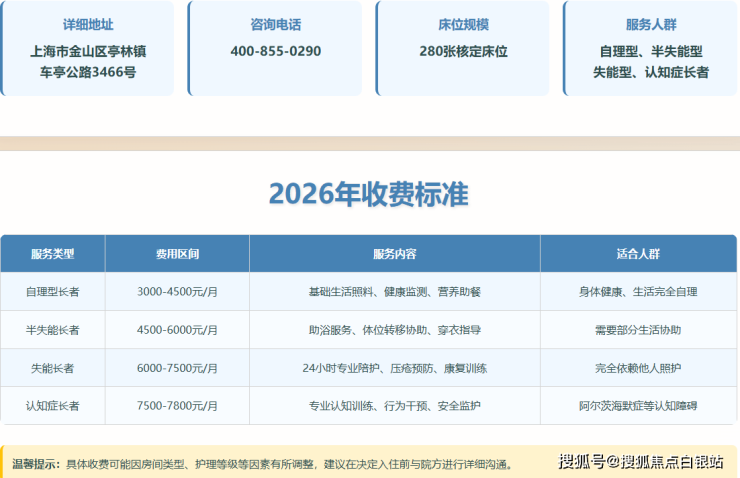Select the 费用区间 column header

pos(177,254)
